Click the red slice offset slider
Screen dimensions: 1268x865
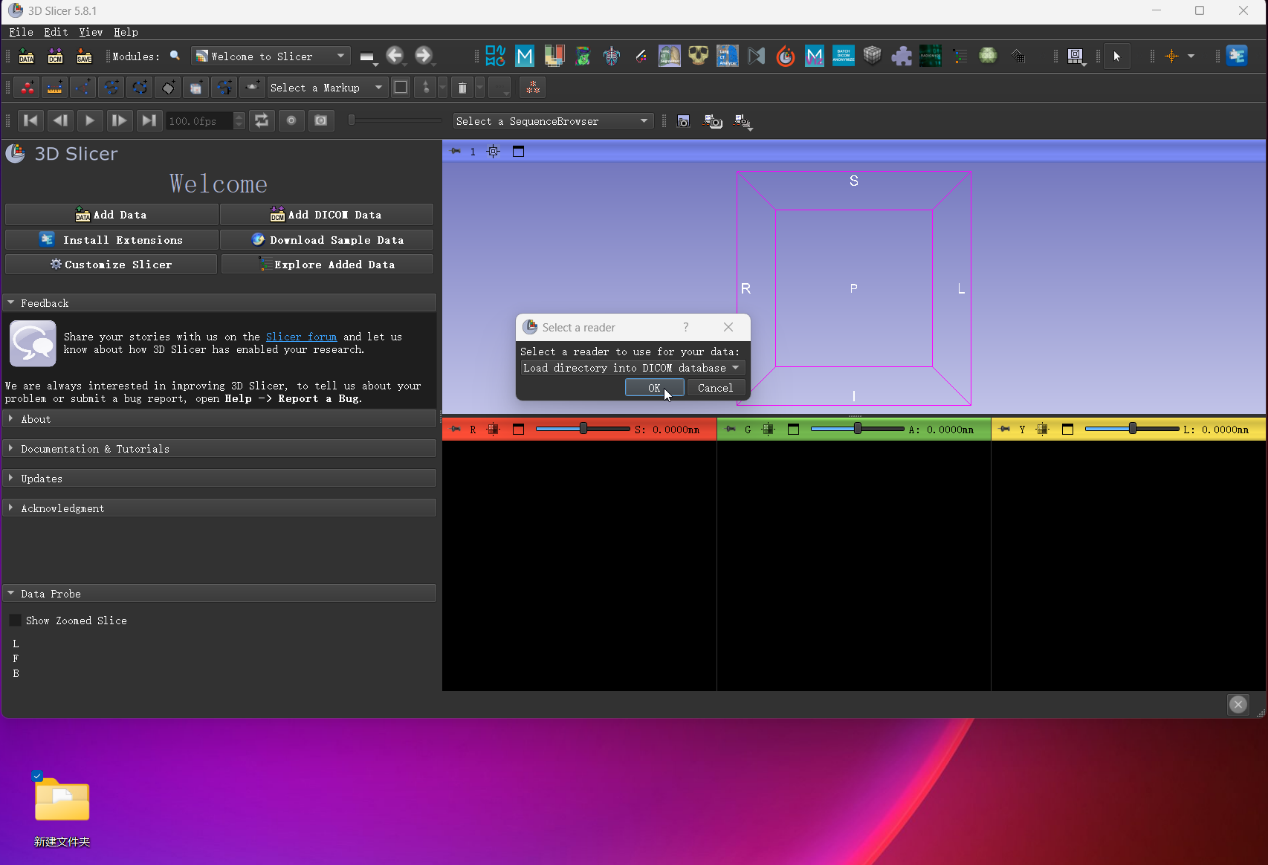(x=583, y=429)
